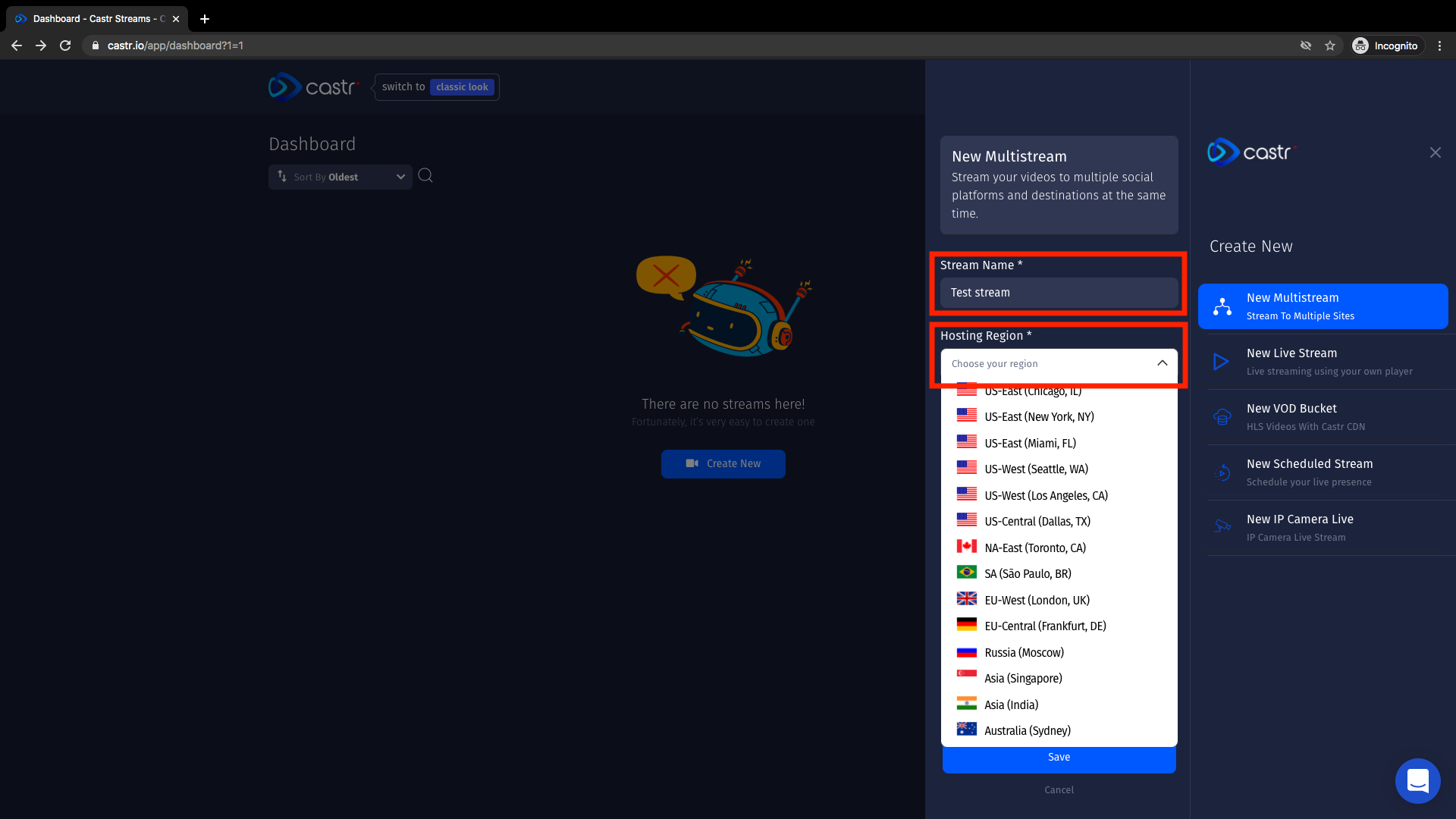Screen dimensions: 1456x819
Task: Click the New Live Stream menu item
Action: (1322, 361)
